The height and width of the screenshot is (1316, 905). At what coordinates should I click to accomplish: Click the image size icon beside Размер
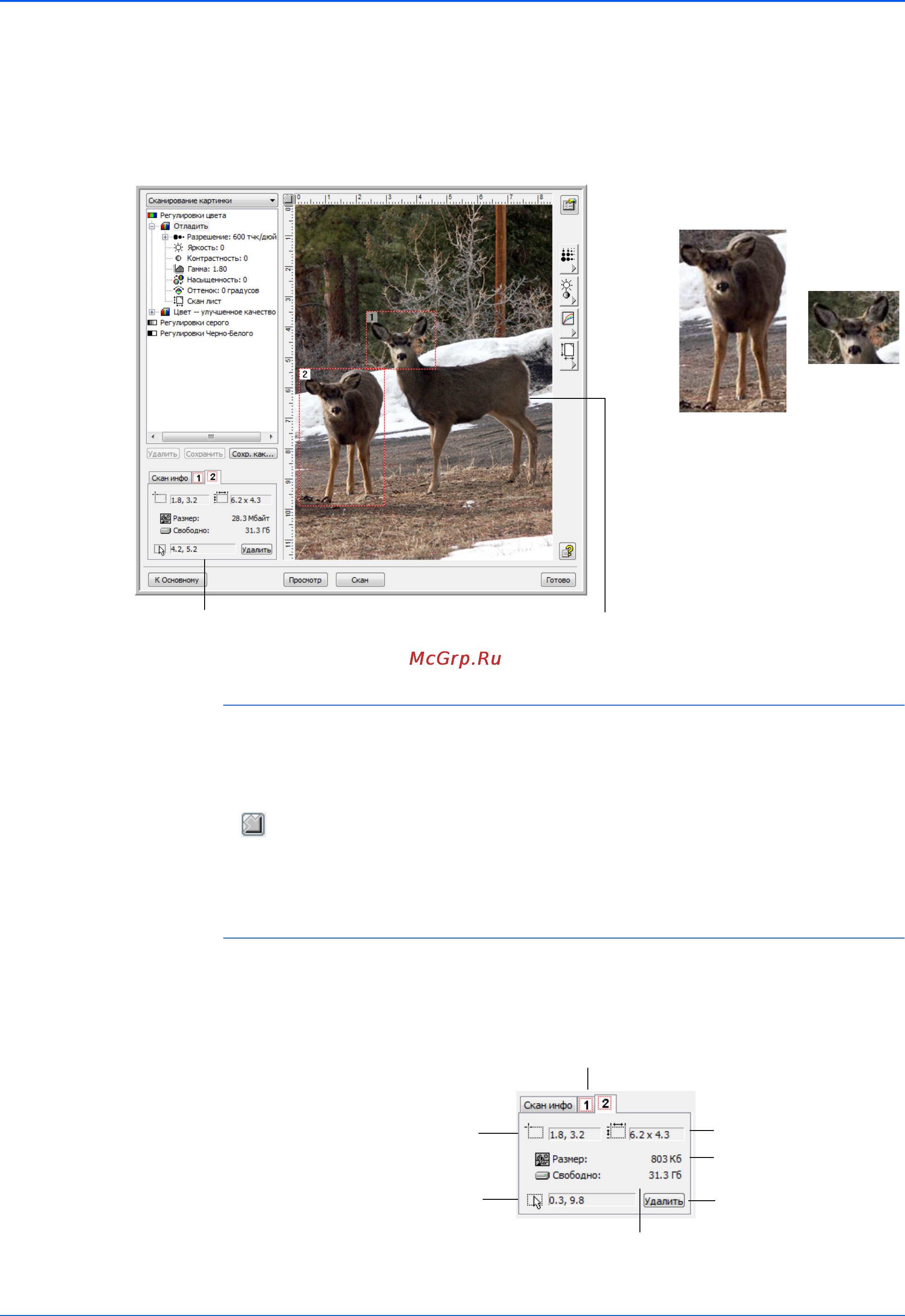(165, 519)
